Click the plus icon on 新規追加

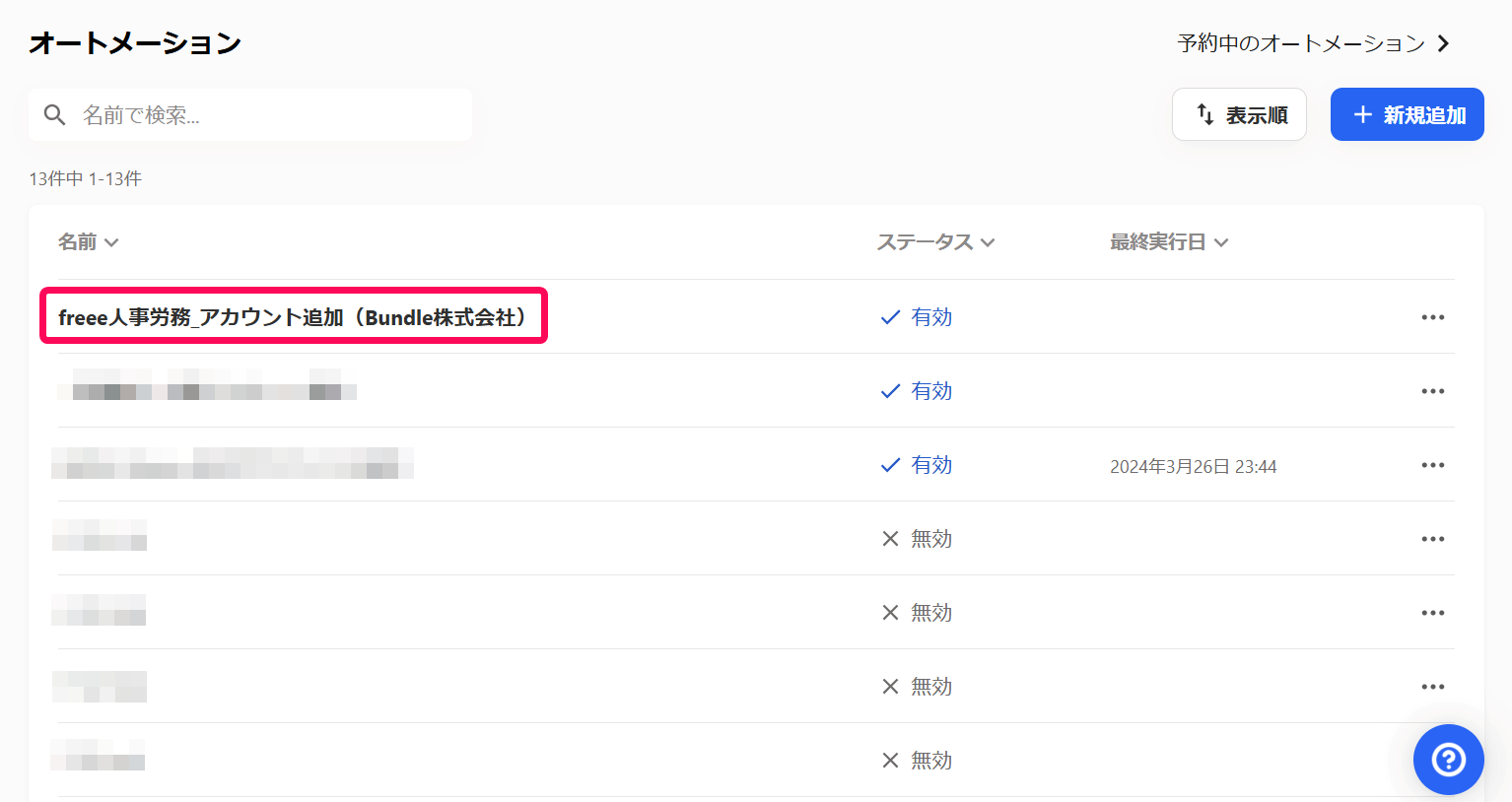coord(1362,114)
